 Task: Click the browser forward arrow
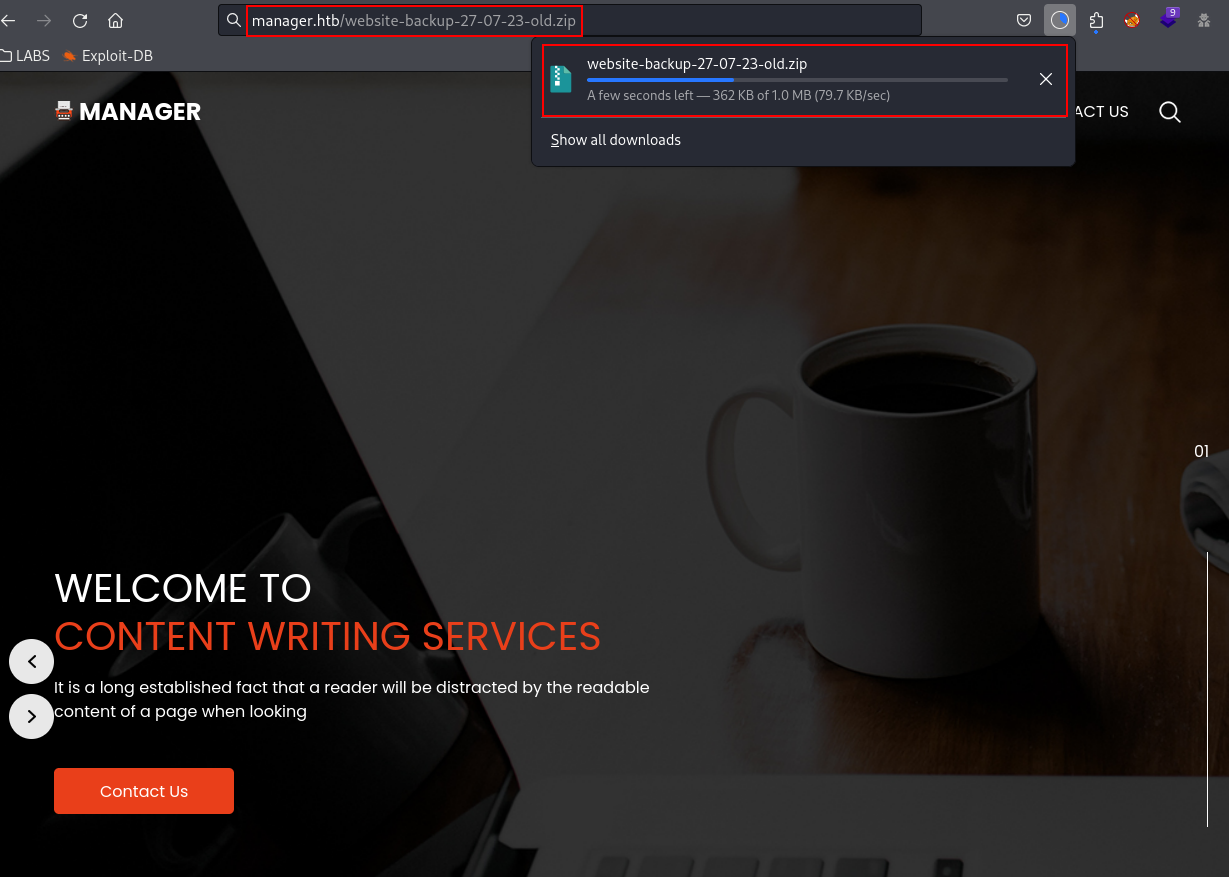[44, 20]
